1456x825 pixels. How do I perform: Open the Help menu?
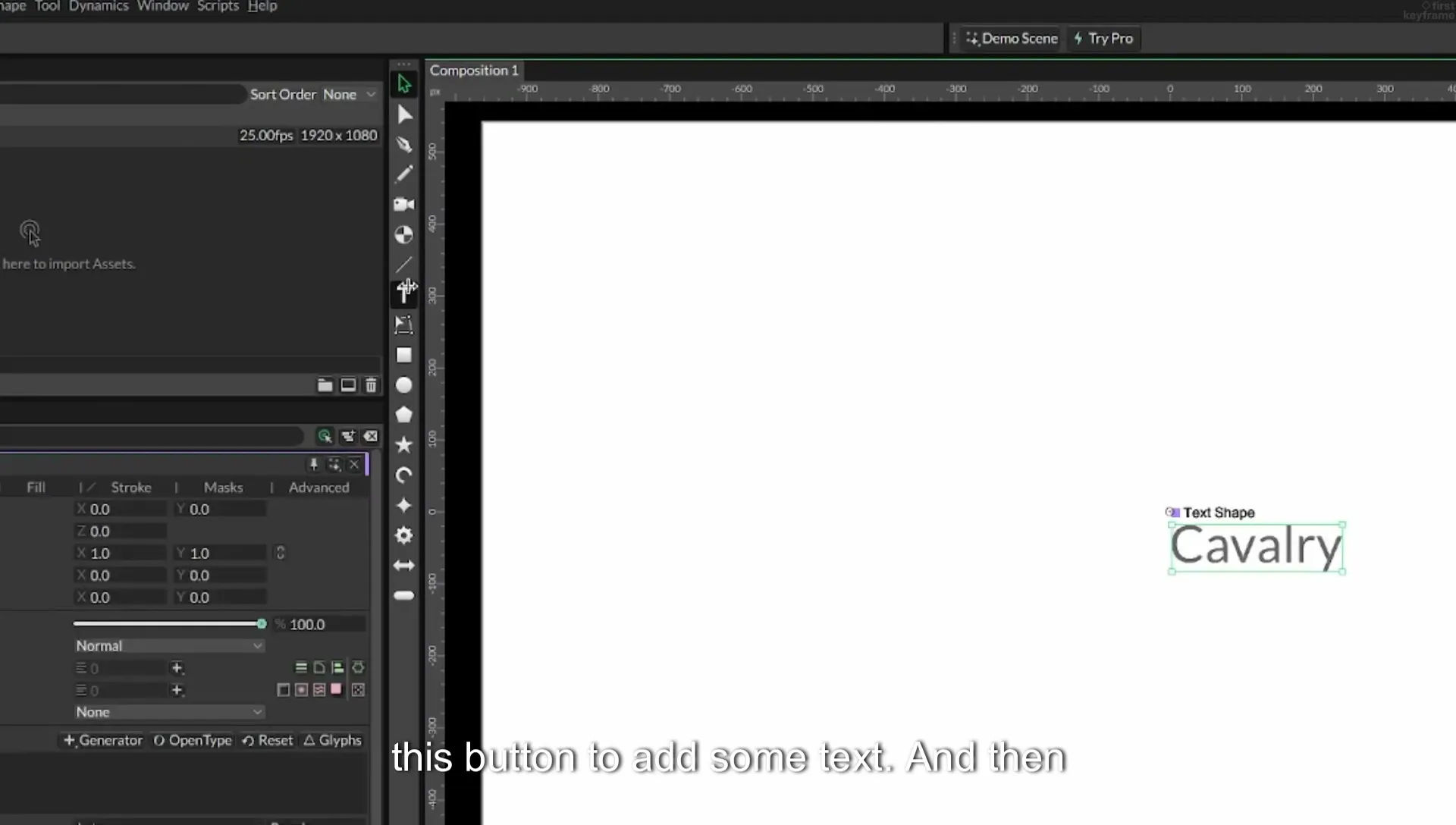tap(262, 6)
